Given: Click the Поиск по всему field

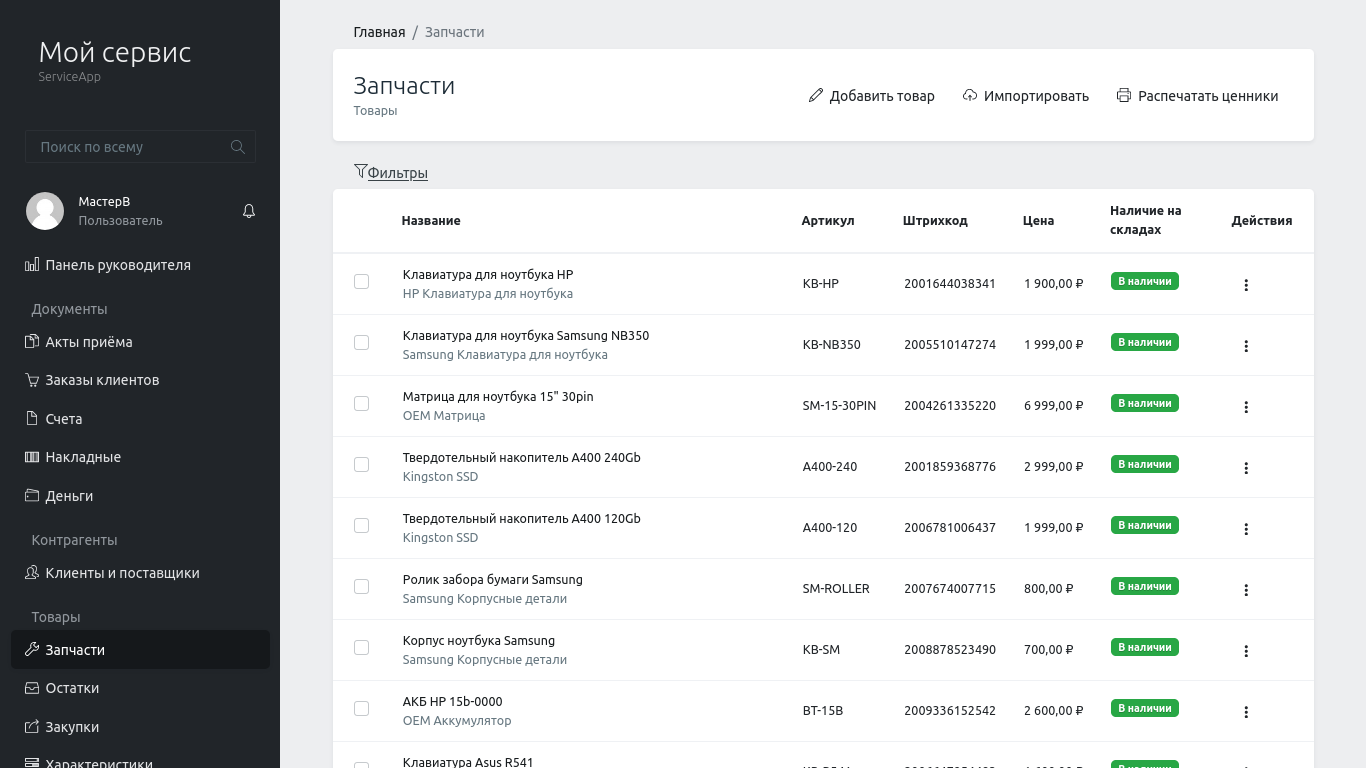Looking at the screenshot, I should point(140,147).
